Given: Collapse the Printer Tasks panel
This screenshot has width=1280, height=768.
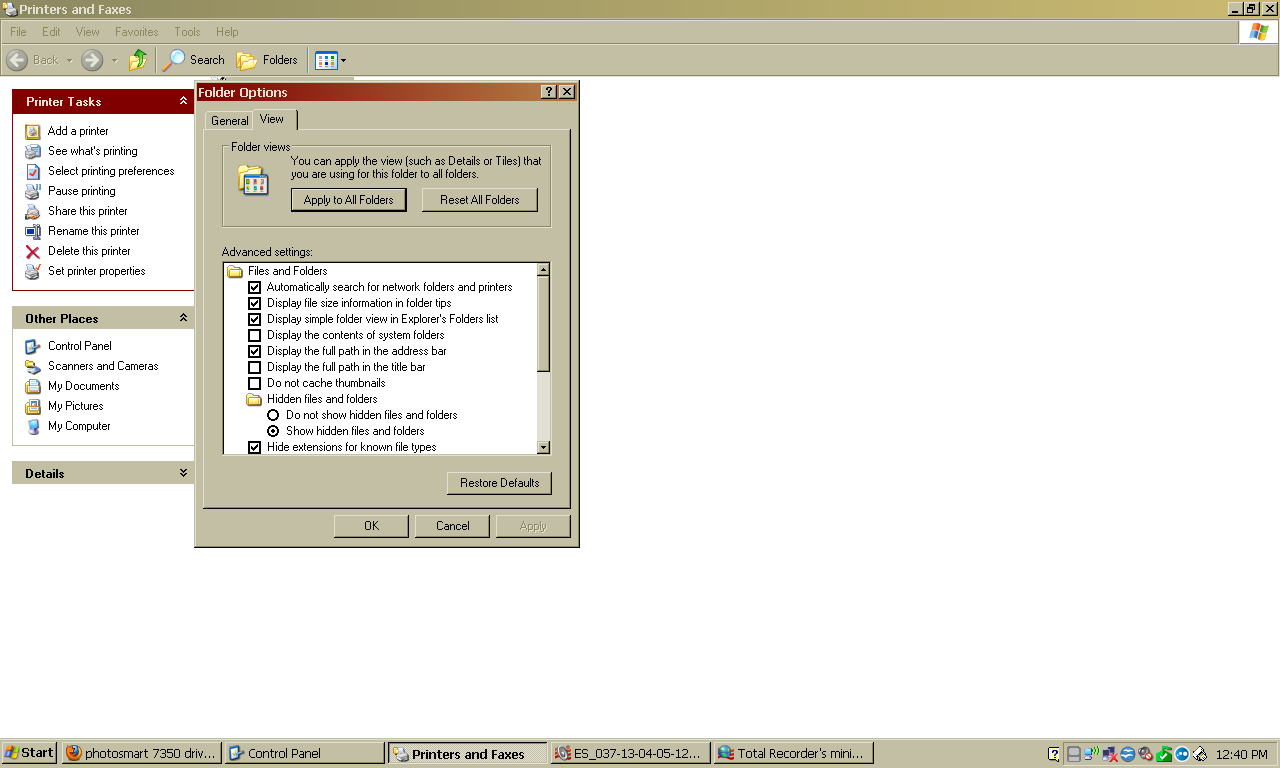Looking at the screenshot, I should (x=183, y=101).
